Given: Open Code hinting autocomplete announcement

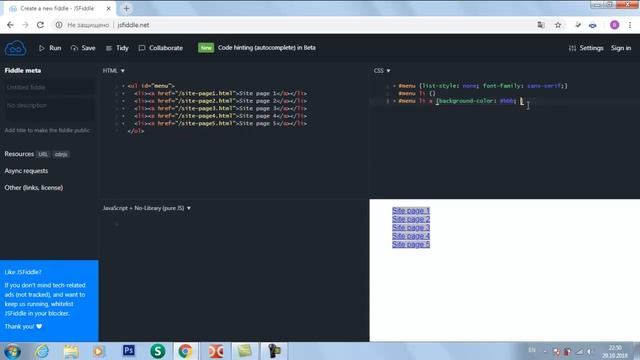Looking at the screenshot, I should point(267,48).
